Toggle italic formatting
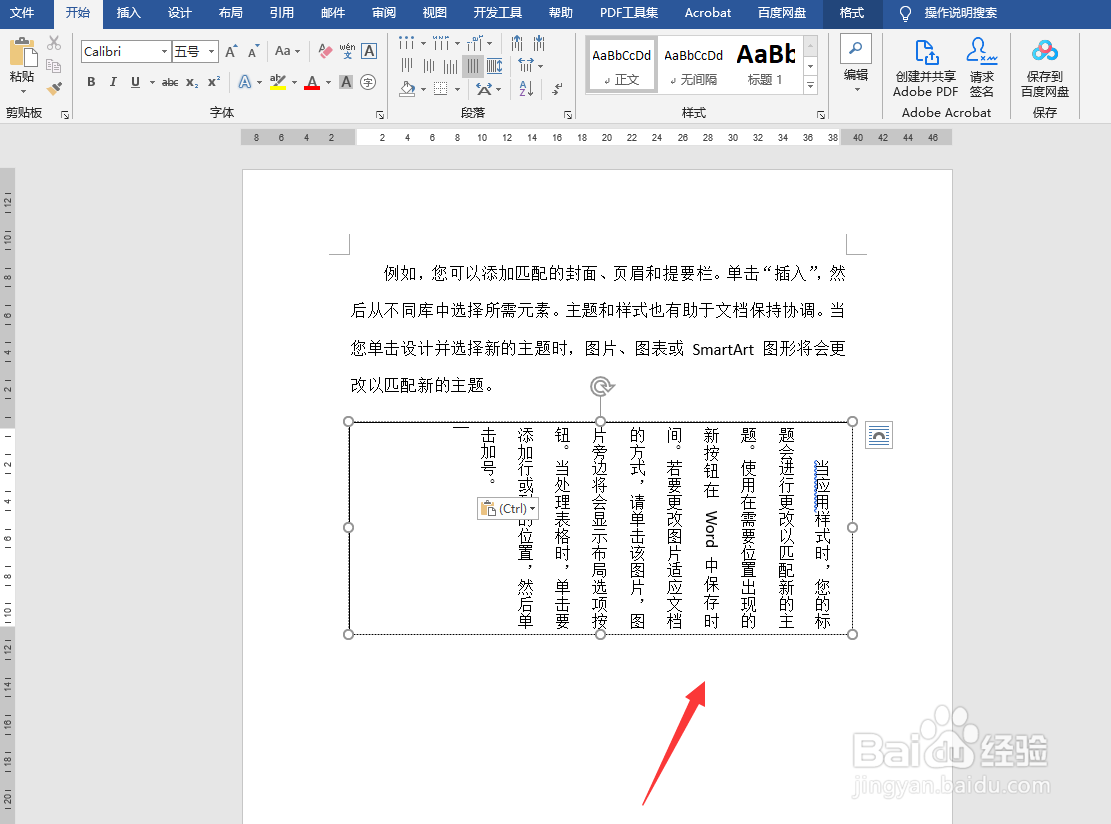Viewport: 1111px width, 824px height. point(113,81)
